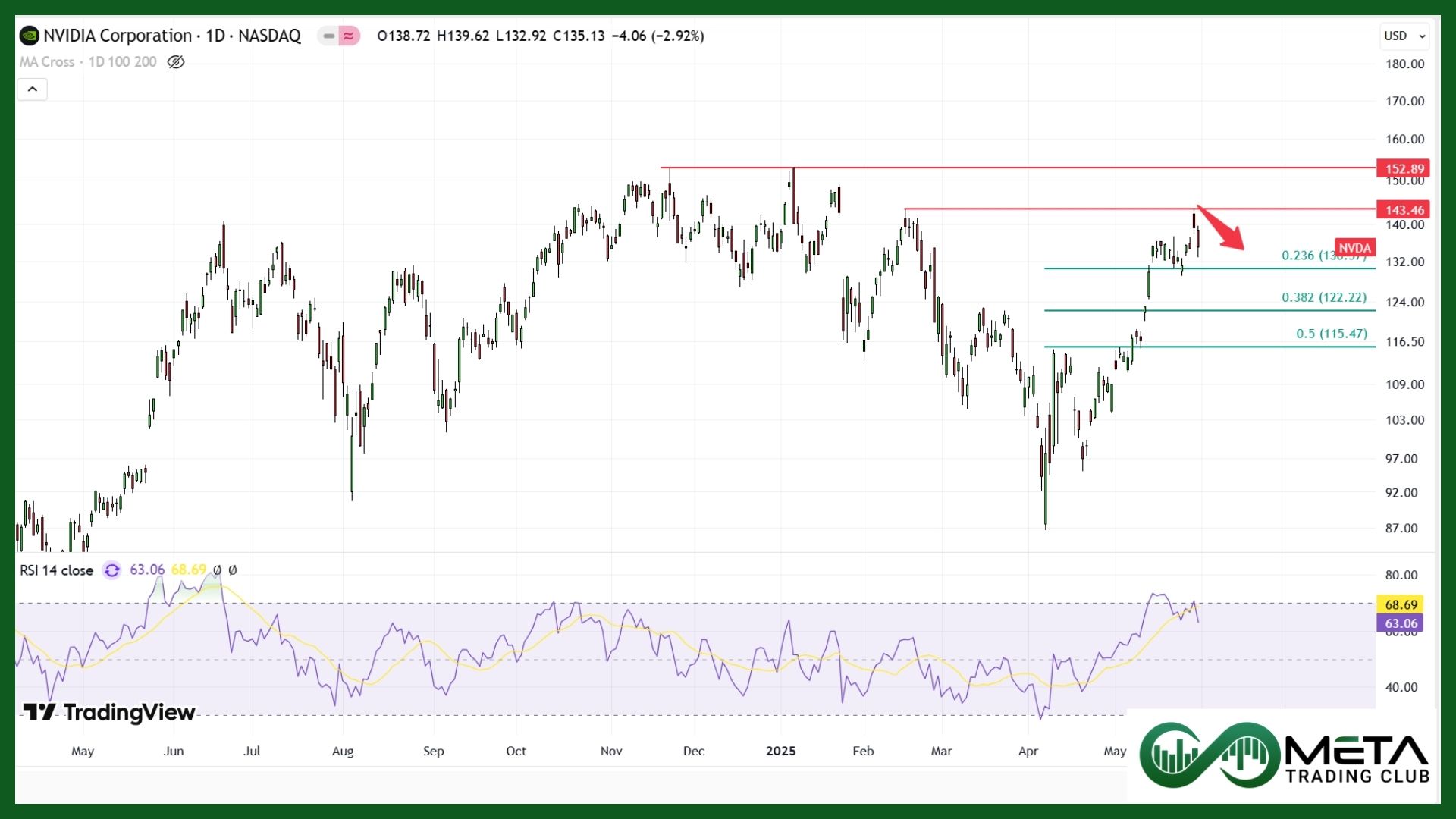Click the low price L132.92 value

click(x=521, y=36)
